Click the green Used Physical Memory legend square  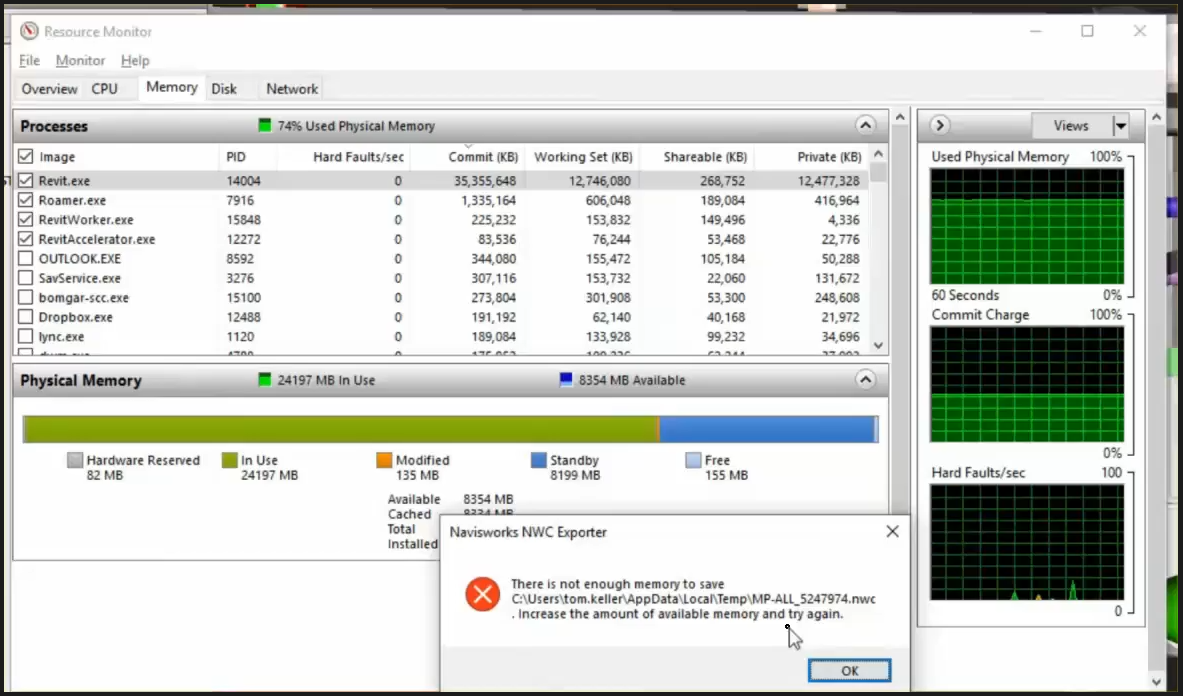[x=266, y=126]
